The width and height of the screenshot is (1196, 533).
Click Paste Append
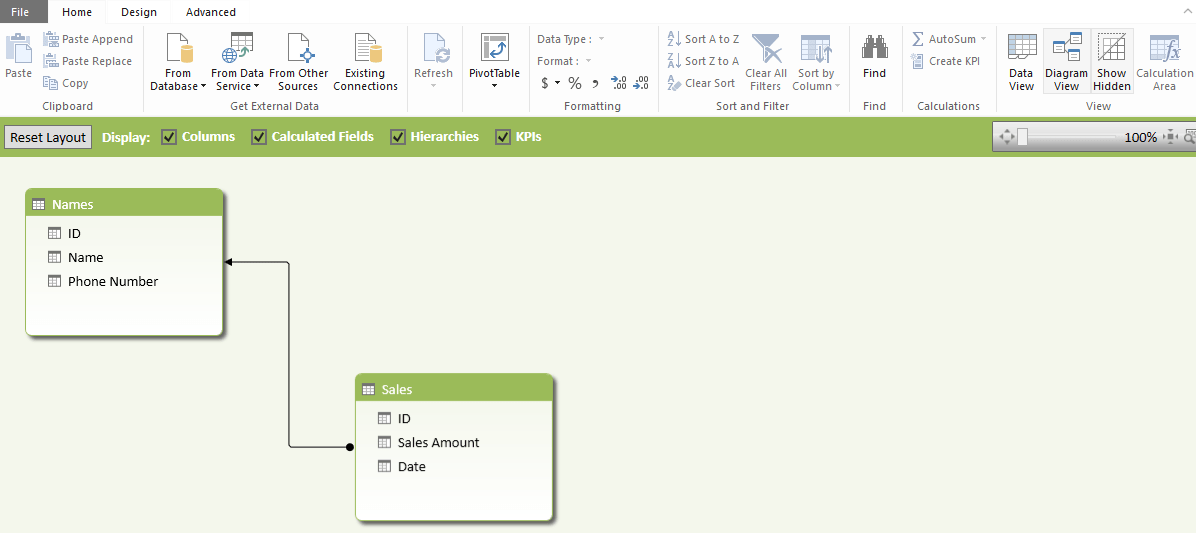pyautogui.click(x=88, y=39)
